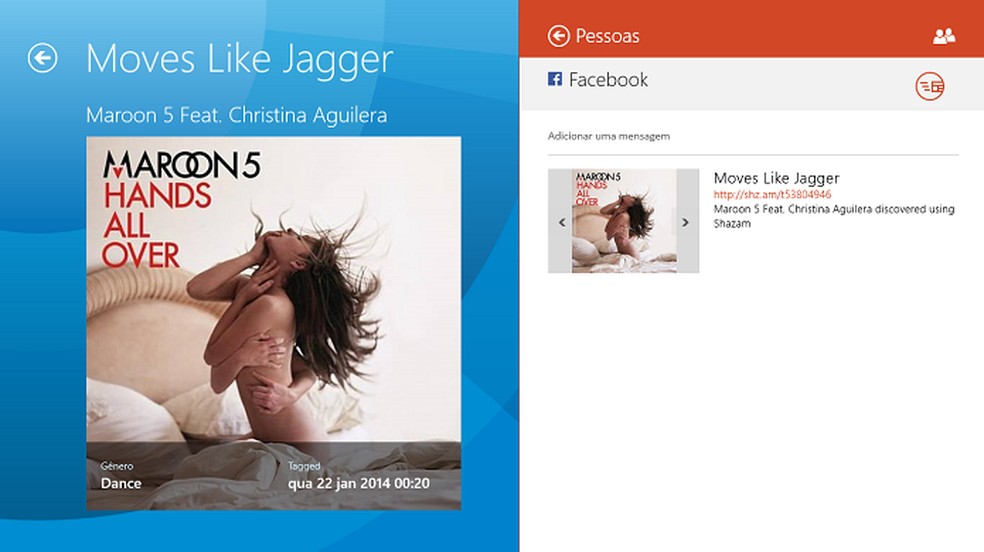
Task: Click the 'discovered using Shazam' description text
Action: point(834,216)
